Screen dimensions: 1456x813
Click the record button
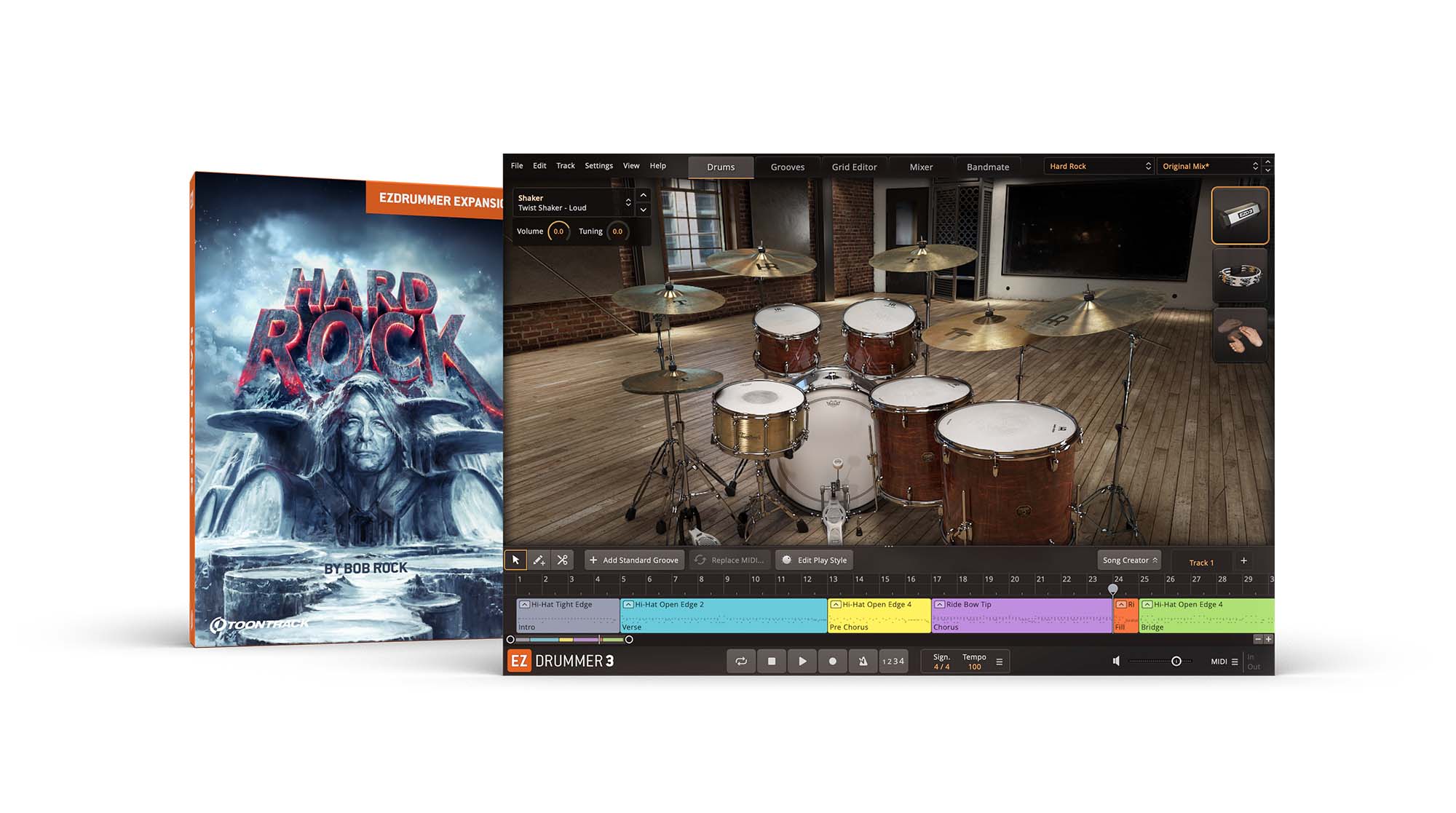[832, 661]
